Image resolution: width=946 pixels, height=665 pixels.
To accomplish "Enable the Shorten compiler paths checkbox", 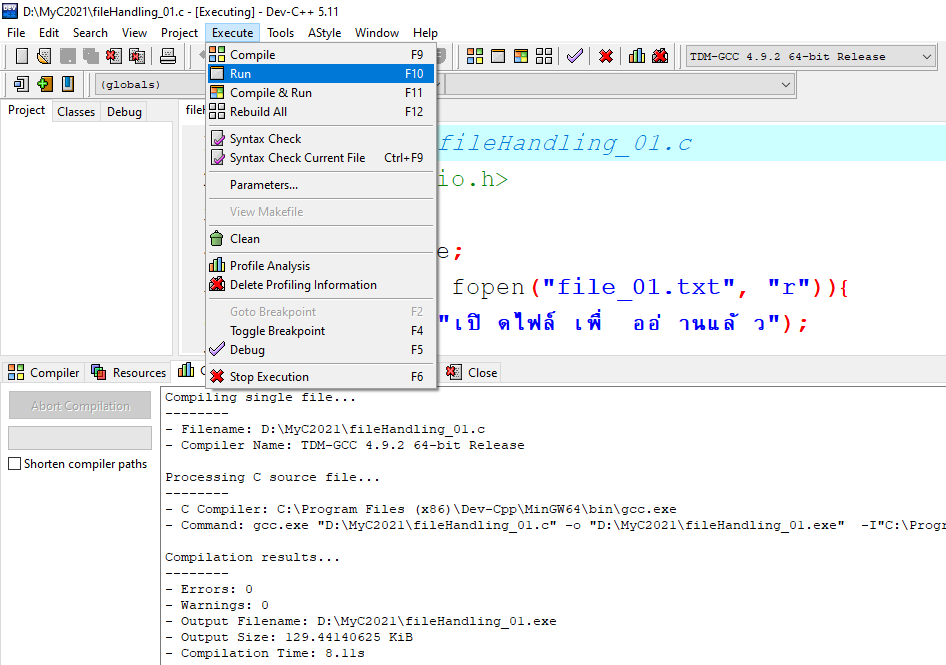I will point(14,463).
